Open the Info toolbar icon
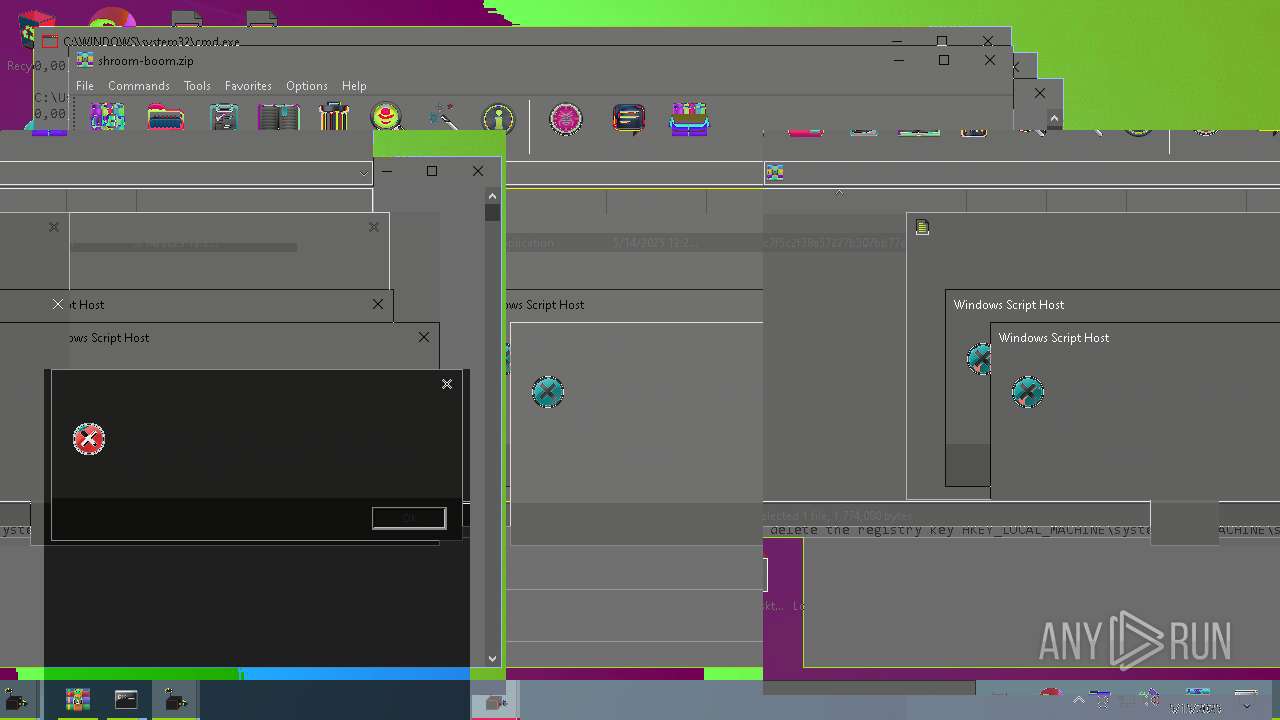1280x720 pixels. pyautogui.click(x=498, y=119)
